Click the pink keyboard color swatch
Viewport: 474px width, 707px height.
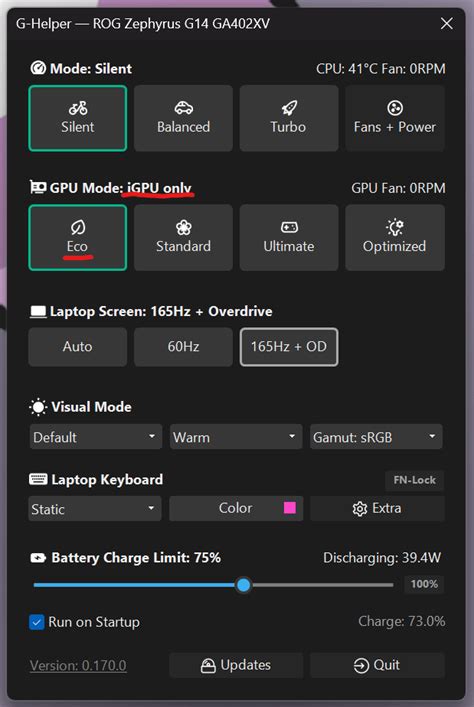(x=290, y=508)
